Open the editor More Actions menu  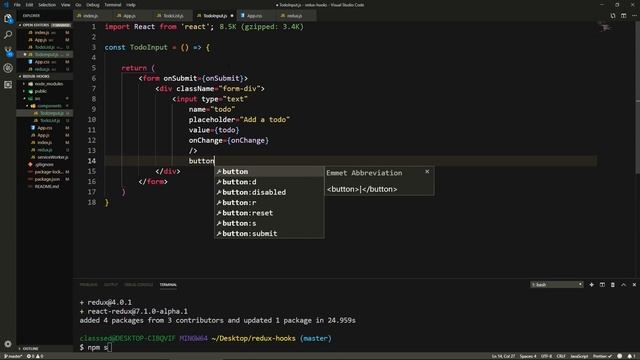point(634,16)
